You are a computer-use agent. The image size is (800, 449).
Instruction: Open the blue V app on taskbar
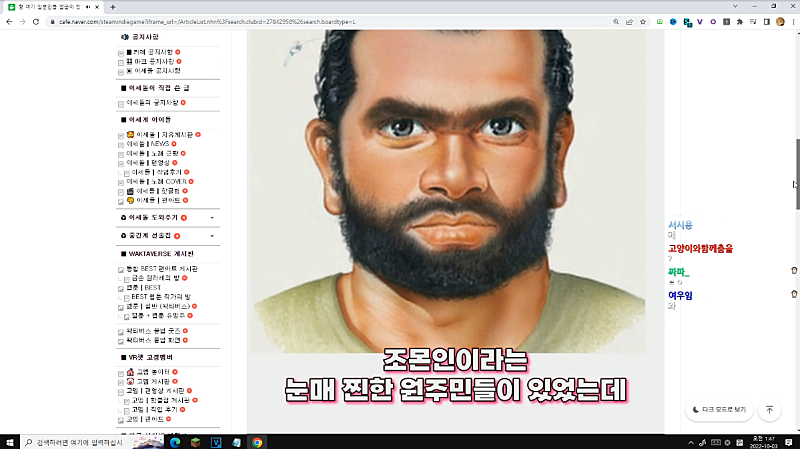[216, 442]
